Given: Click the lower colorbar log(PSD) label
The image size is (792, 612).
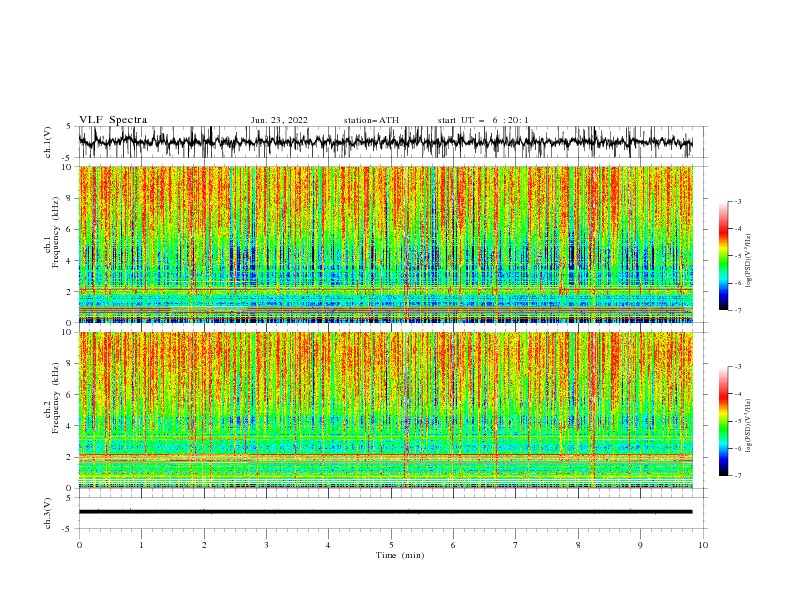Looking at the screenshot, I should [x=749, y=427].
